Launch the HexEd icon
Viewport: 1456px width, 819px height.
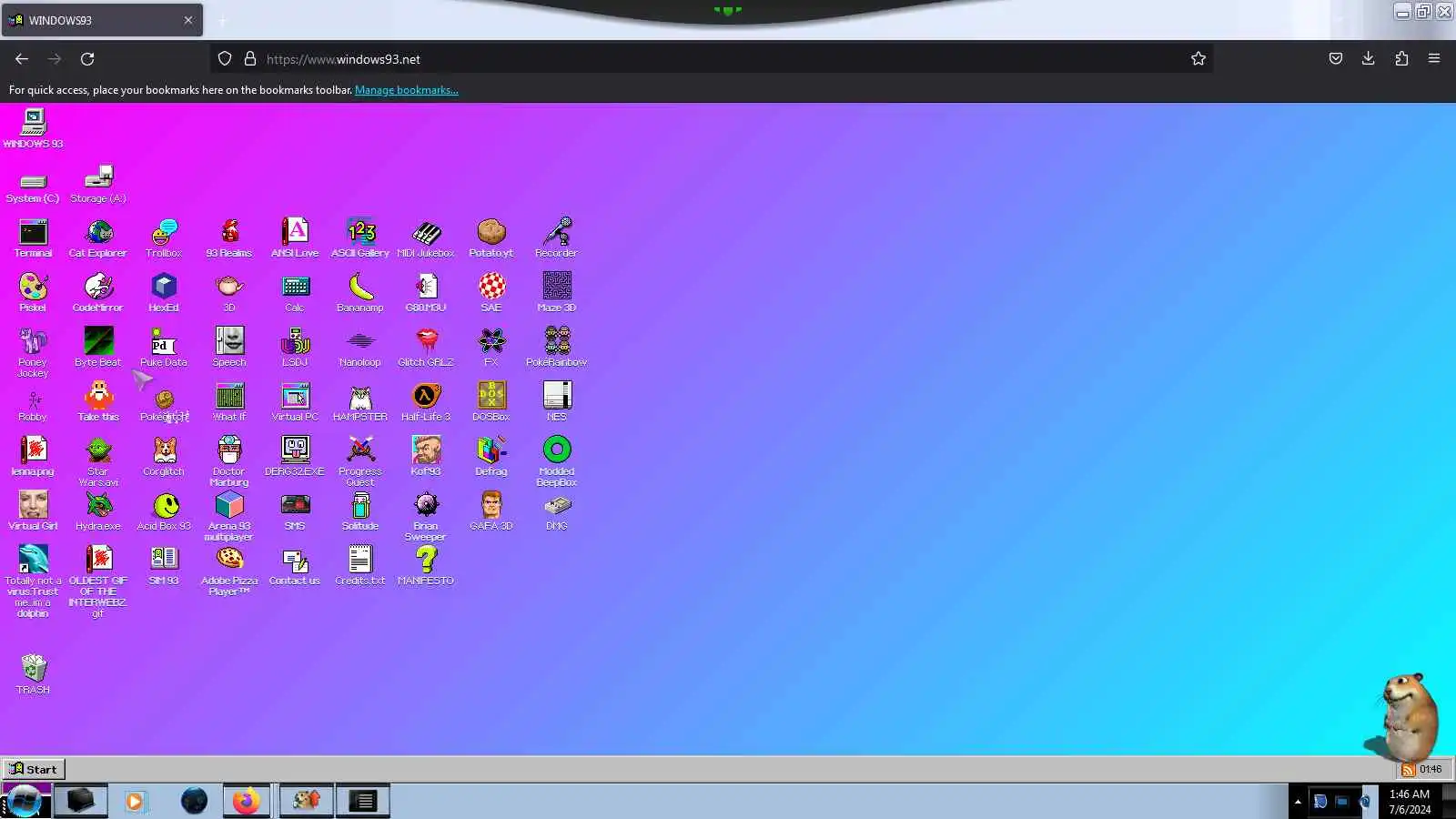[164, 293]
